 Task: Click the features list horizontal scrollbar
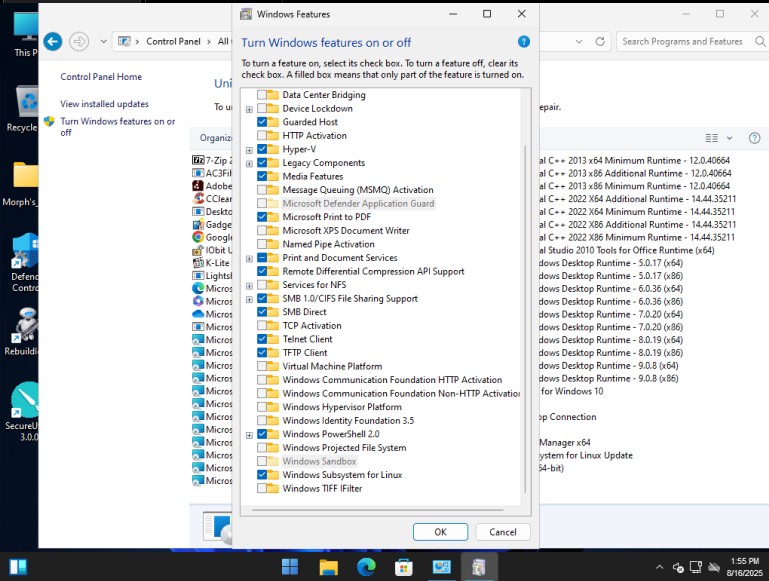(378, 510)
